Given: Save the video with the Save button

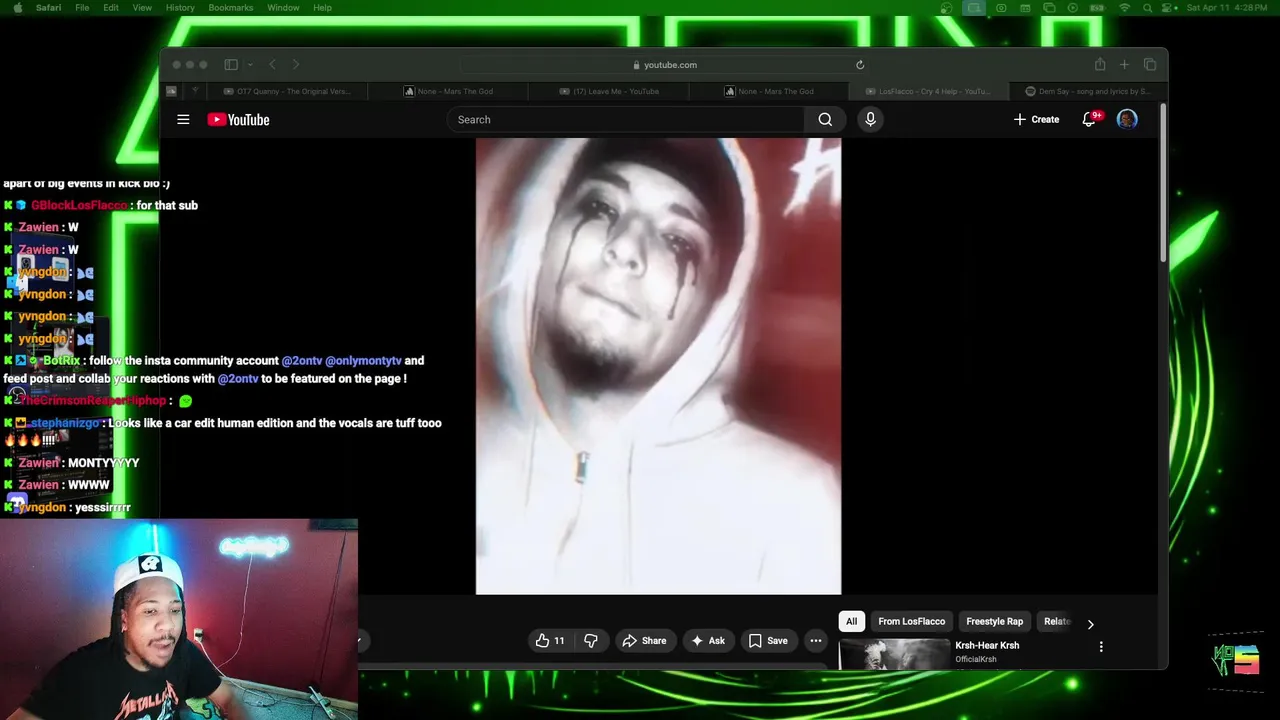Looking at the screenshot, I should (x=768, y=640).
